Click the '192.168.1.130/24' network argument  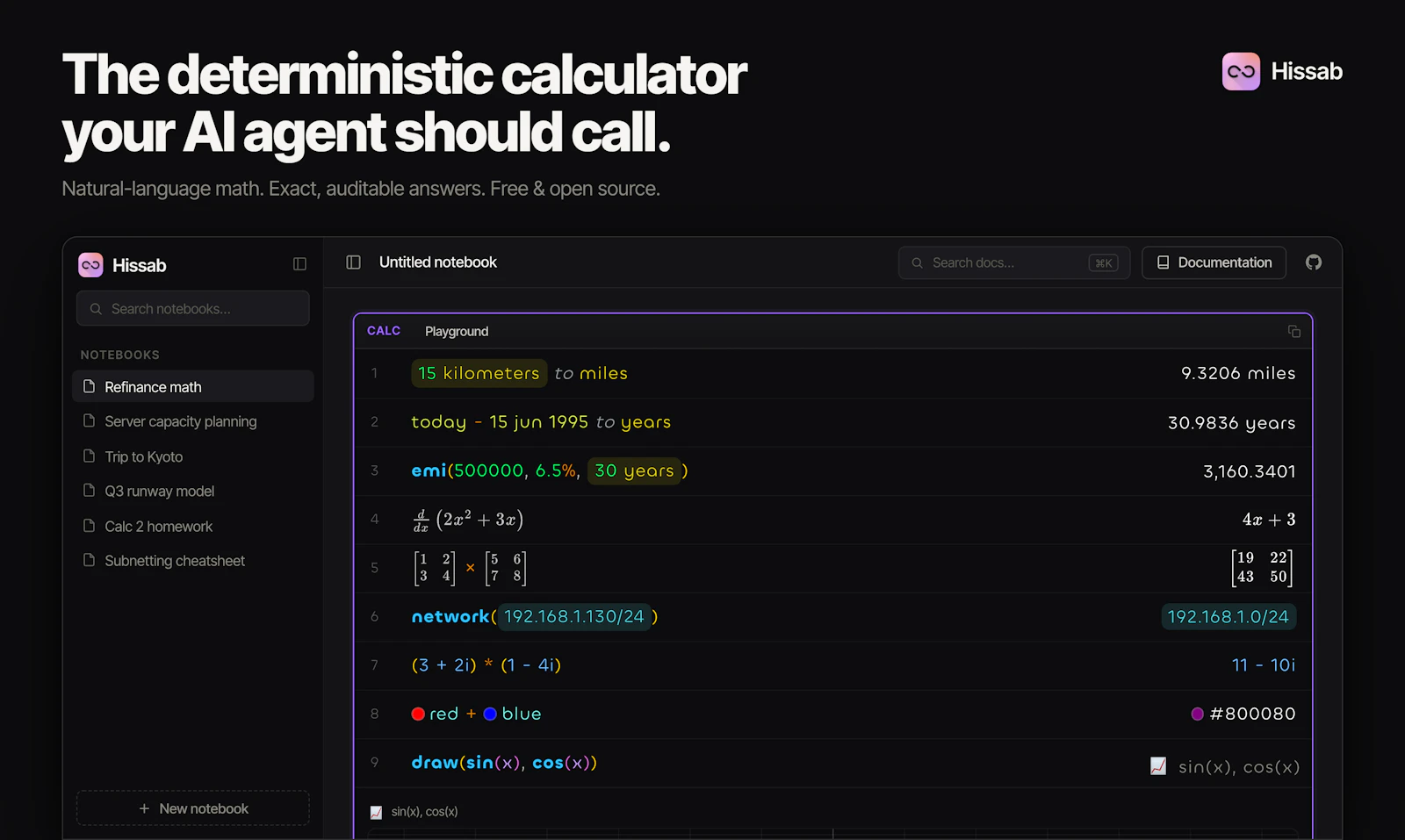574,617
